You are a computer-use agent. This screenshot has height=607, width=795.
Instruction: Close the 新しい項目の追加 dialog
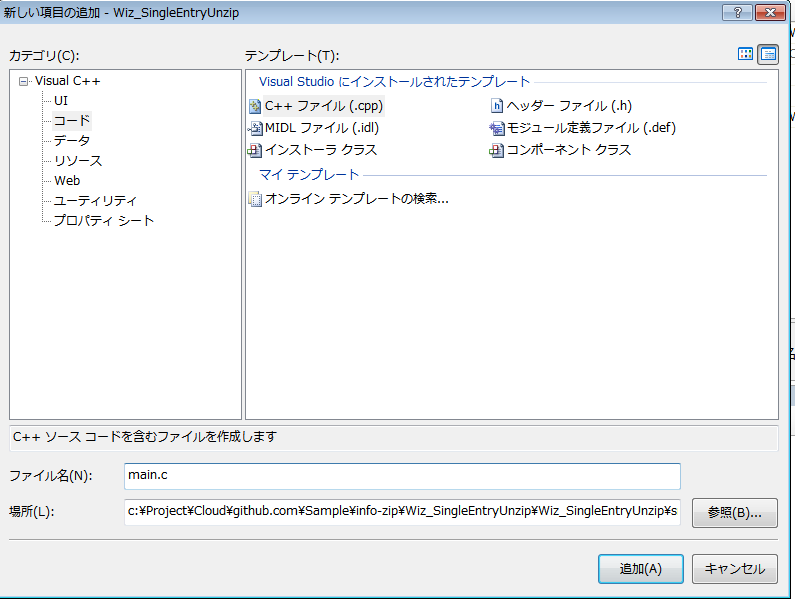(770, 12)
